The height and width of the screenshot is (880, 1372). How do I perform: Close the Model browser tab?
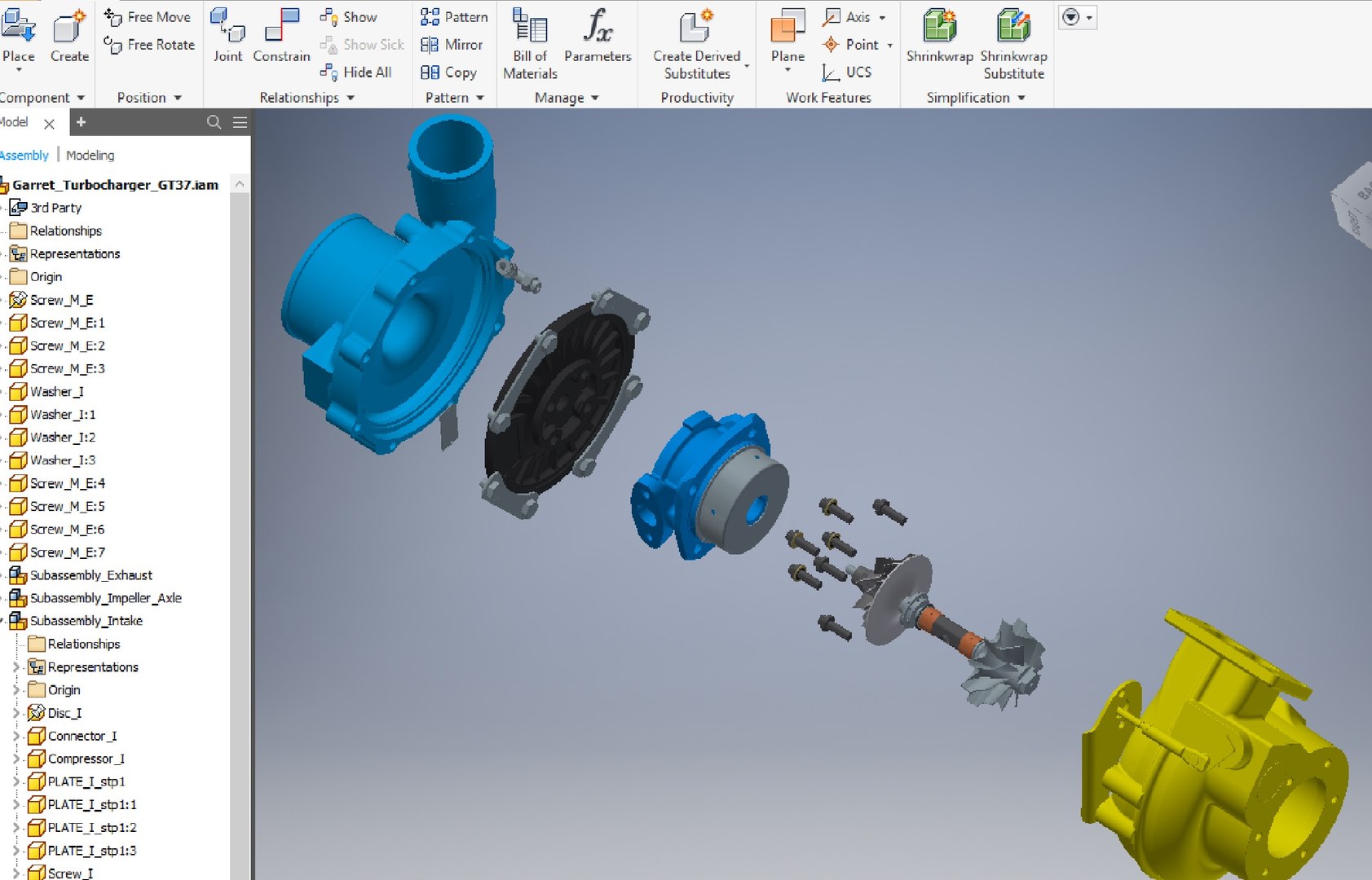click(x=49, y=124)
